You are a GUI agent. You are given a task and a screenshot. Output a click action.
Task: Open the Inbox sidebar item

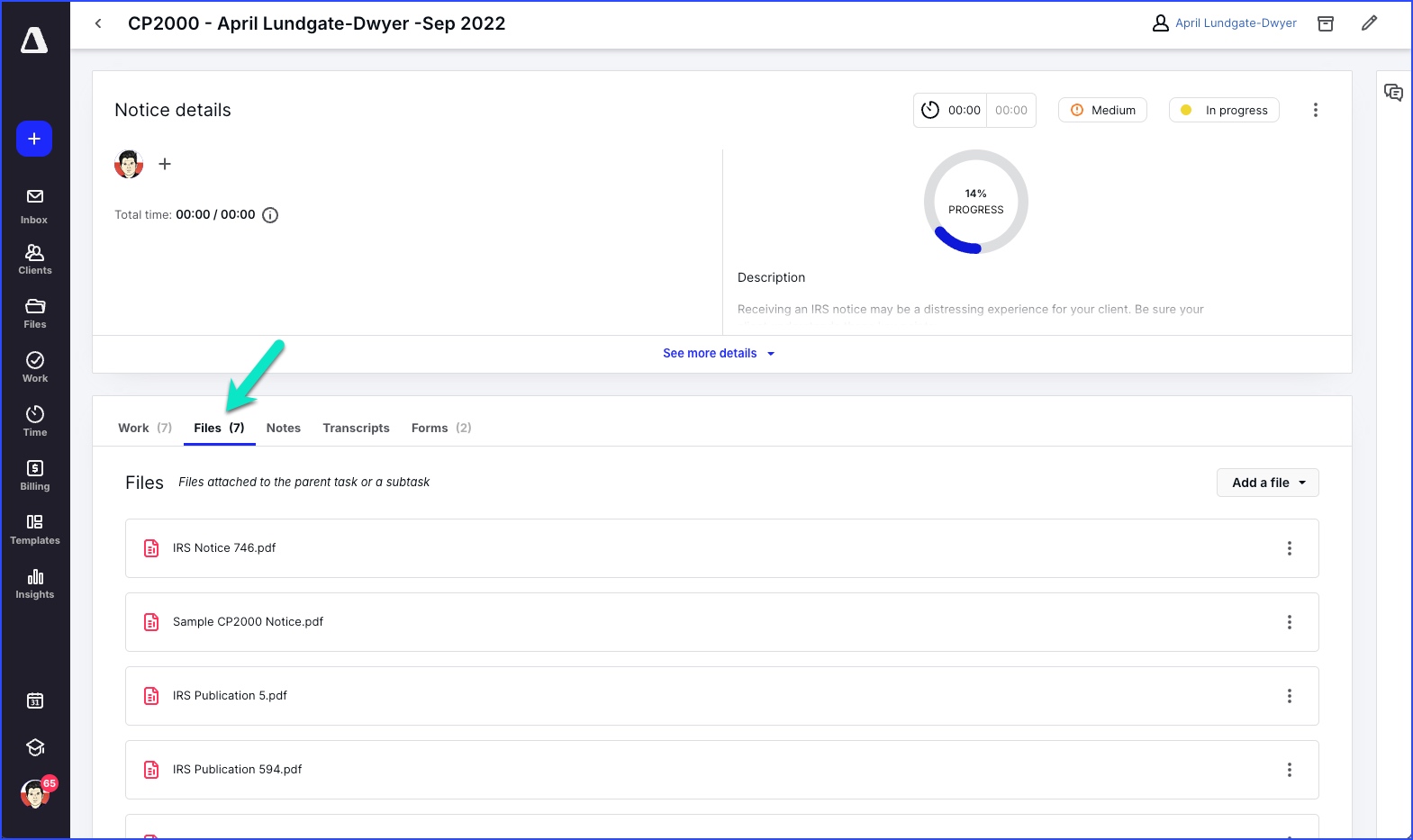pos(34,206)
